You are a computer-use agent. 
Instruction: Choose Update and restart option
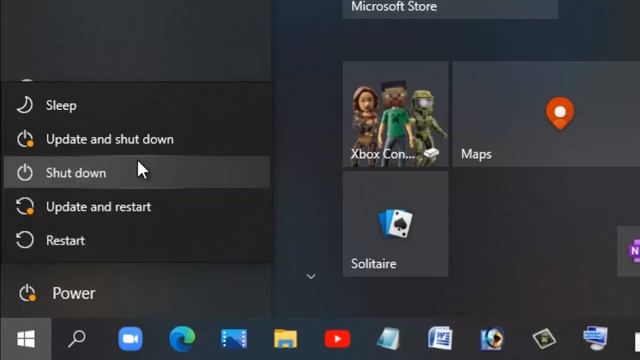[137, 207]
